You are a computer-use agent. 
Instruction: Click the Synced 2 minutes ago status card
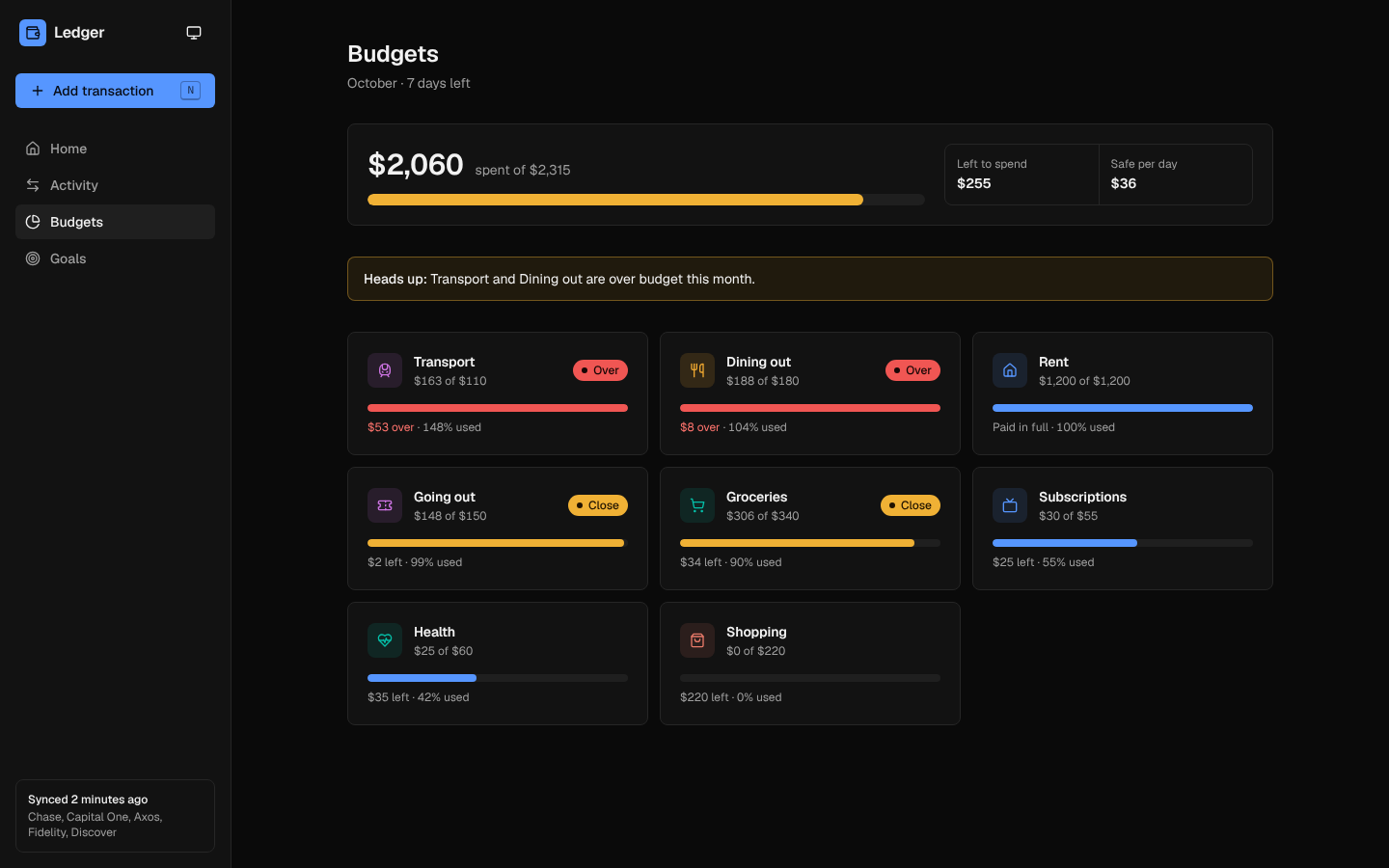pyautogui.click(x=115, y=816)
